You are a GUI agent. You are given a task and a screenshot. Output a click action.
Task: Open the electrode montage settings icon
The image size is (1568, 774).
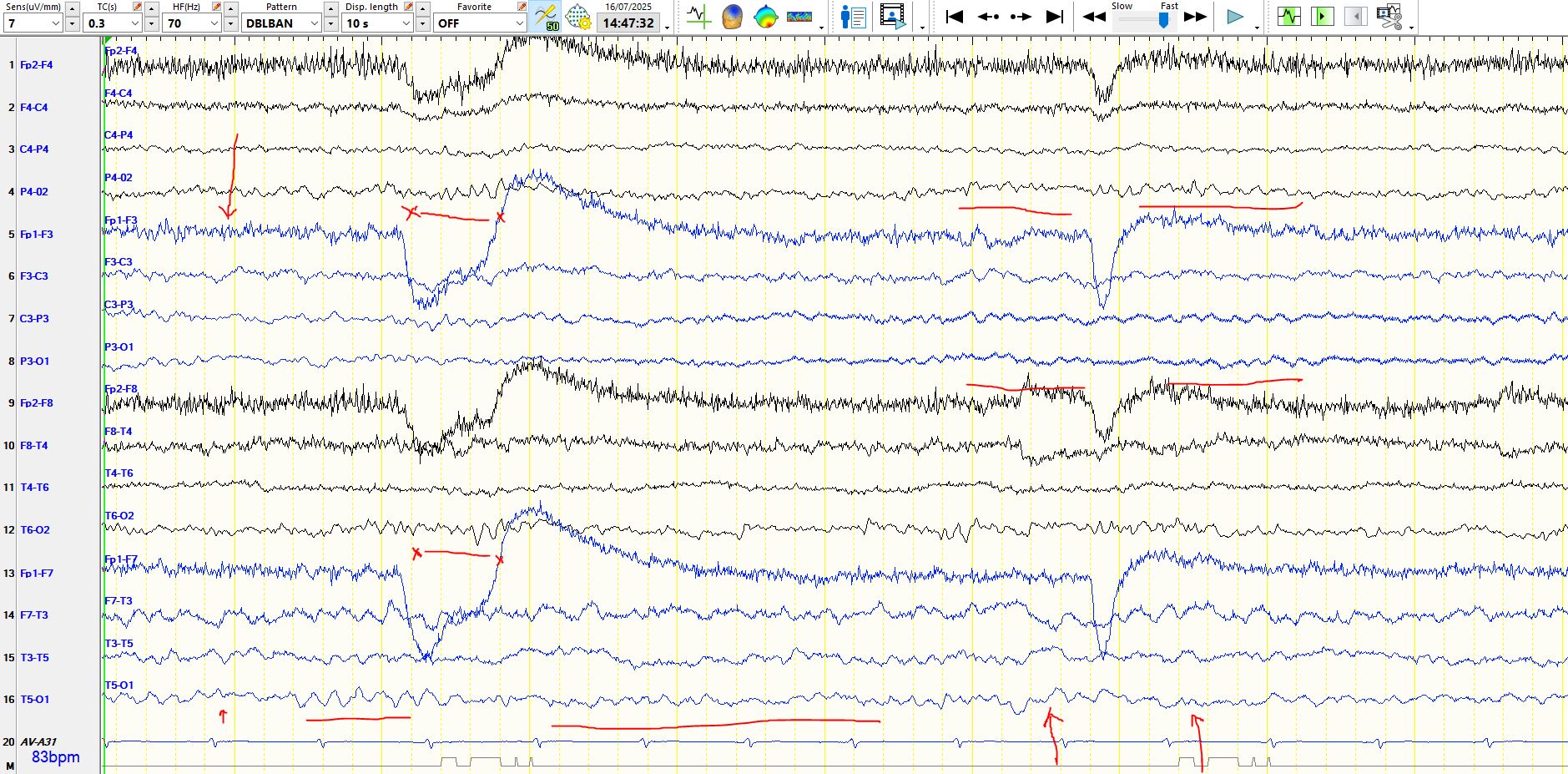point(578,16)
